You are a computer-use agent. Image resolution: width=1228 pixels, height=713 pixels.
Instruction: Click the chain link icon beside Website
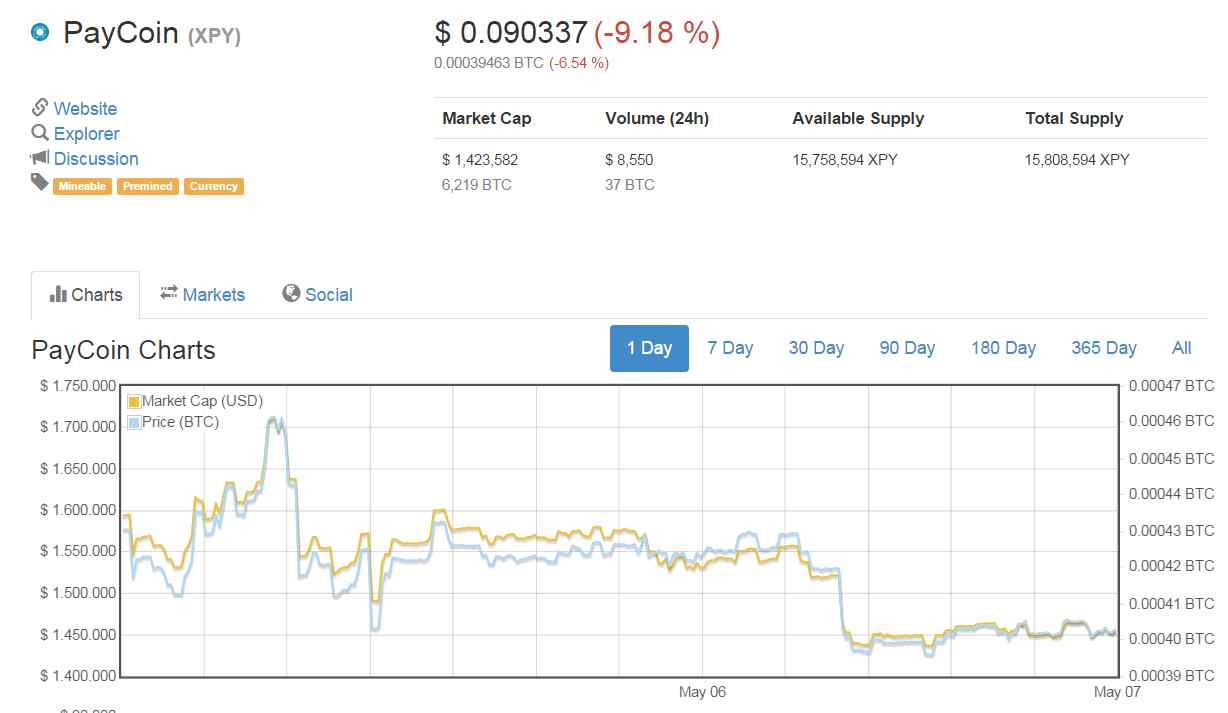(x=40, y=108)
